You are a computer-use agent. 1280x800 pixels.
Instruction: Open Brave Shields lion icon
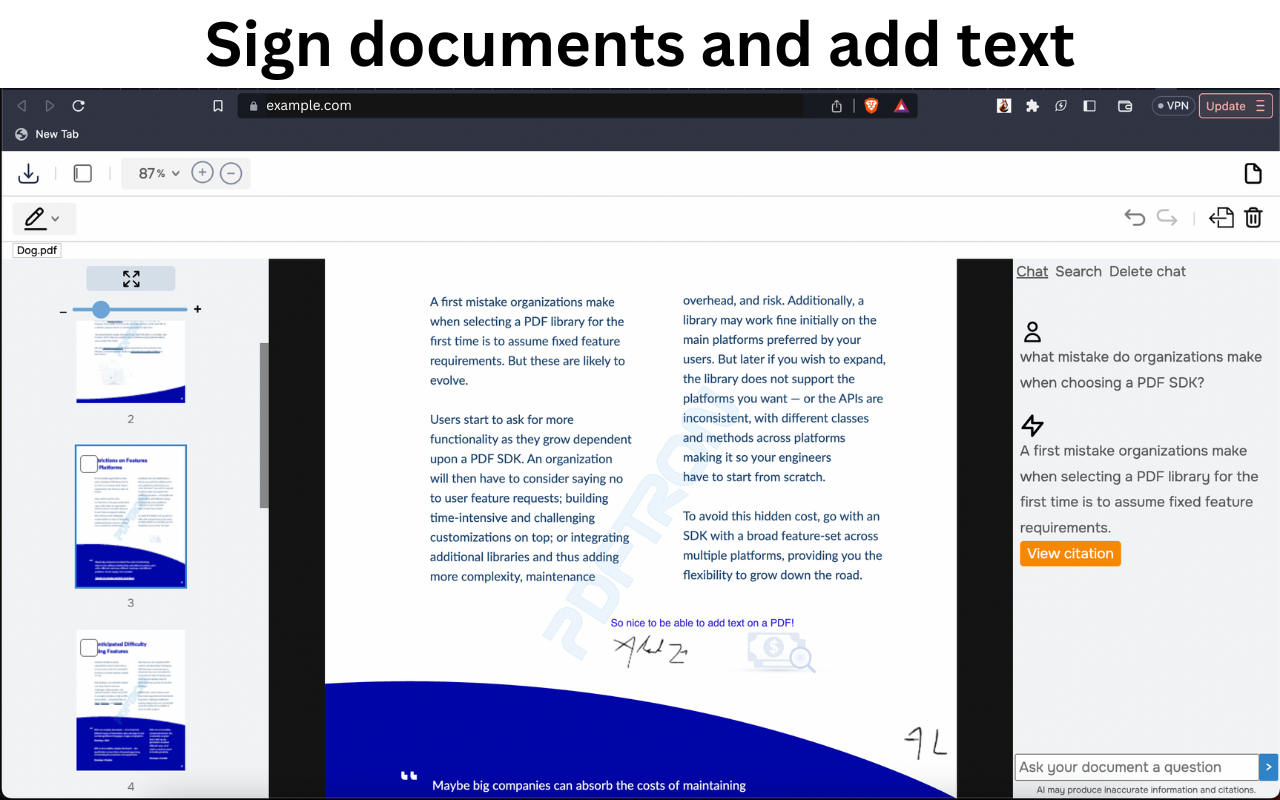(x=871, y=106)
